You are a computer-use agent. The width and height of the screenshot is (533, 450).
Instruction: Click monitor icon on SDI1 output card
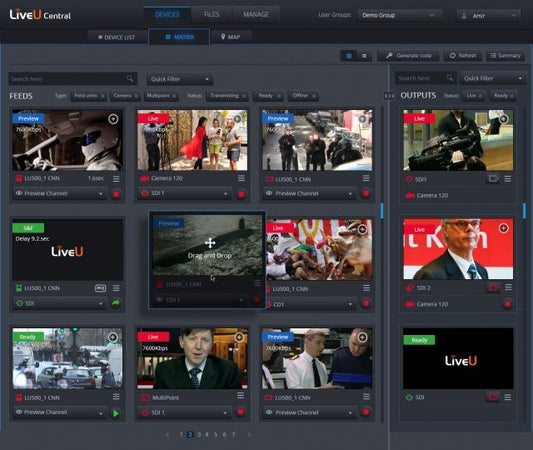click(494, 178)
